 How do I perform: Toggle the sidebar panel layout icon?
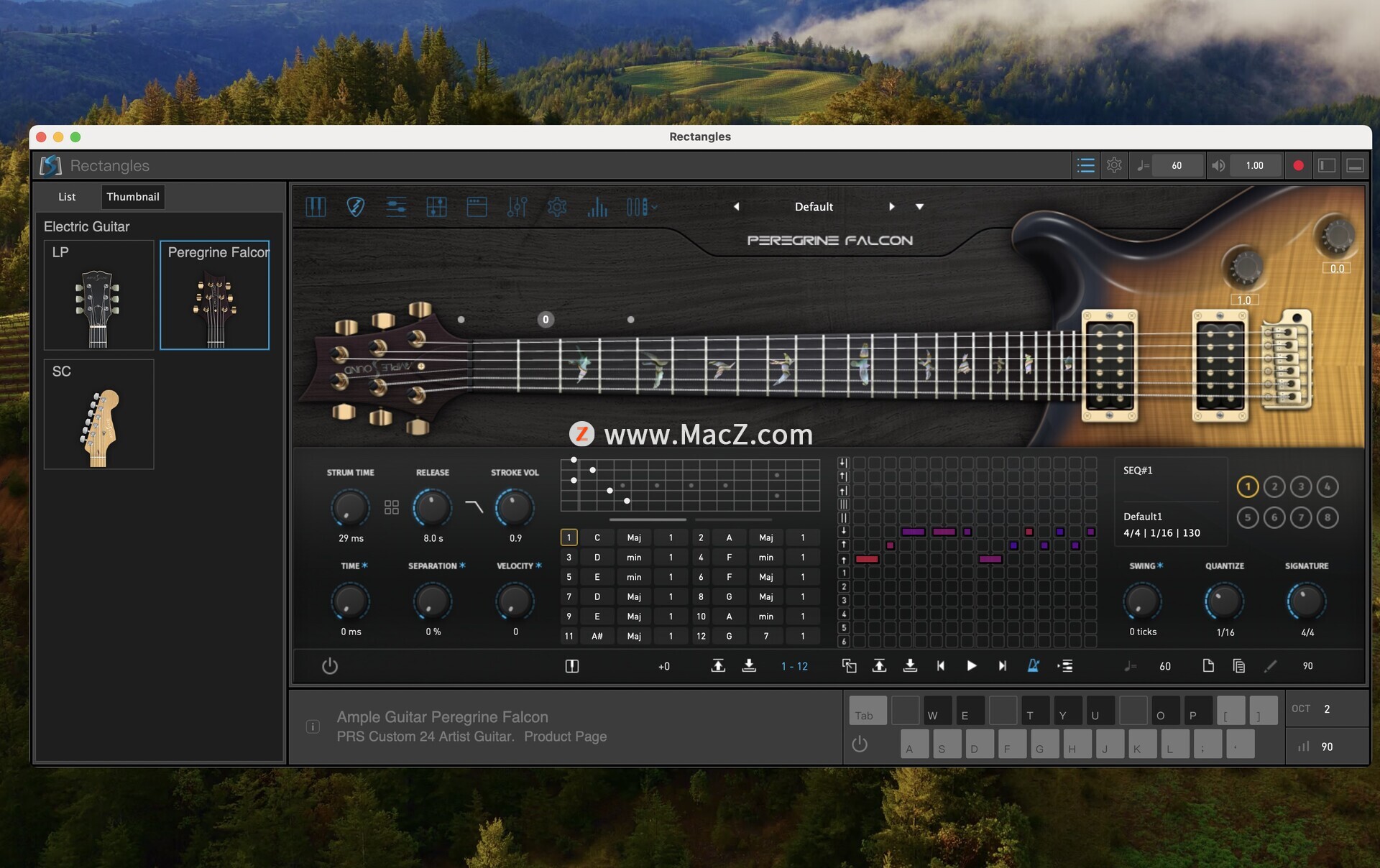[x=1327, y=165]
